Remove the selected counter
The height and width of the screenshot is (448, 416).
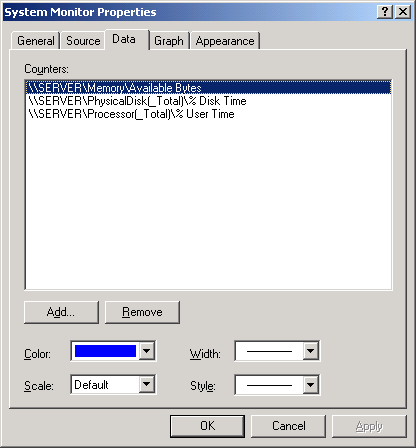point(142,312)
